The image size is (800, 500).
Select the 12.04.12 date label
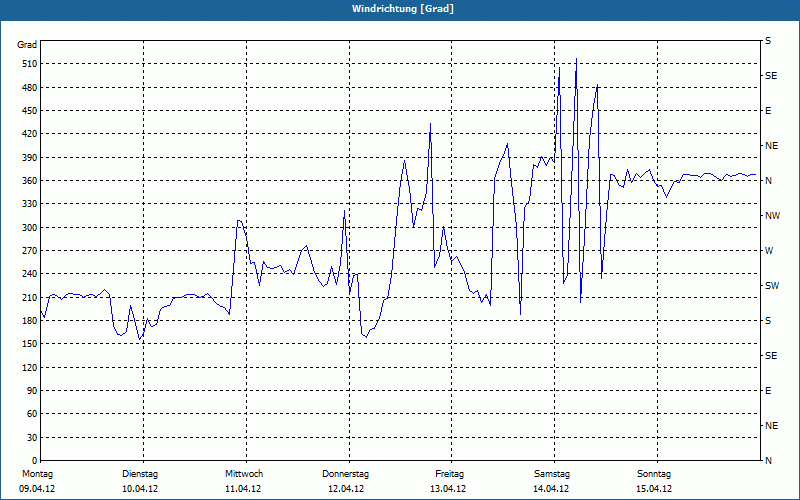[x=346, y=489]
